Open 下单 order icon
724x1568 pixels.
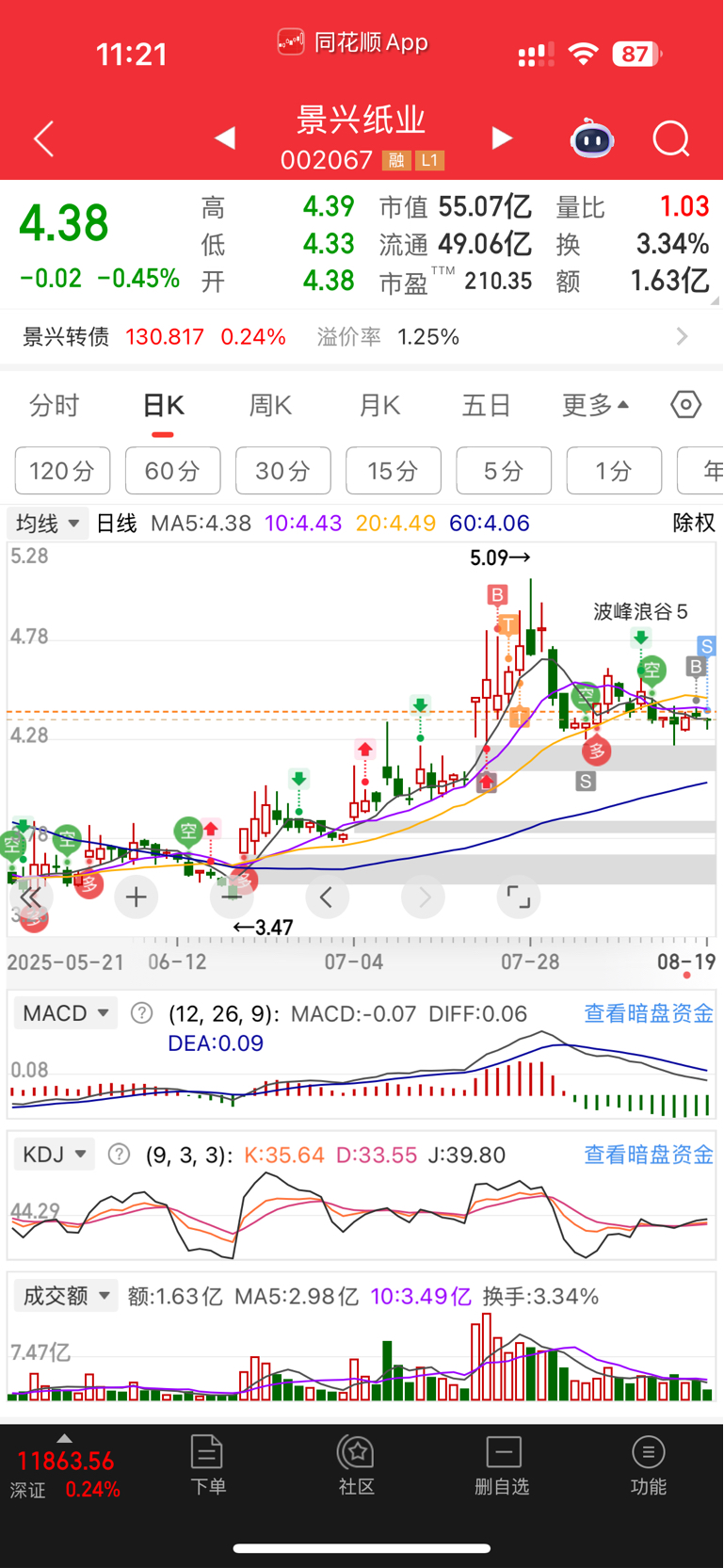(x=207, y=1465)
